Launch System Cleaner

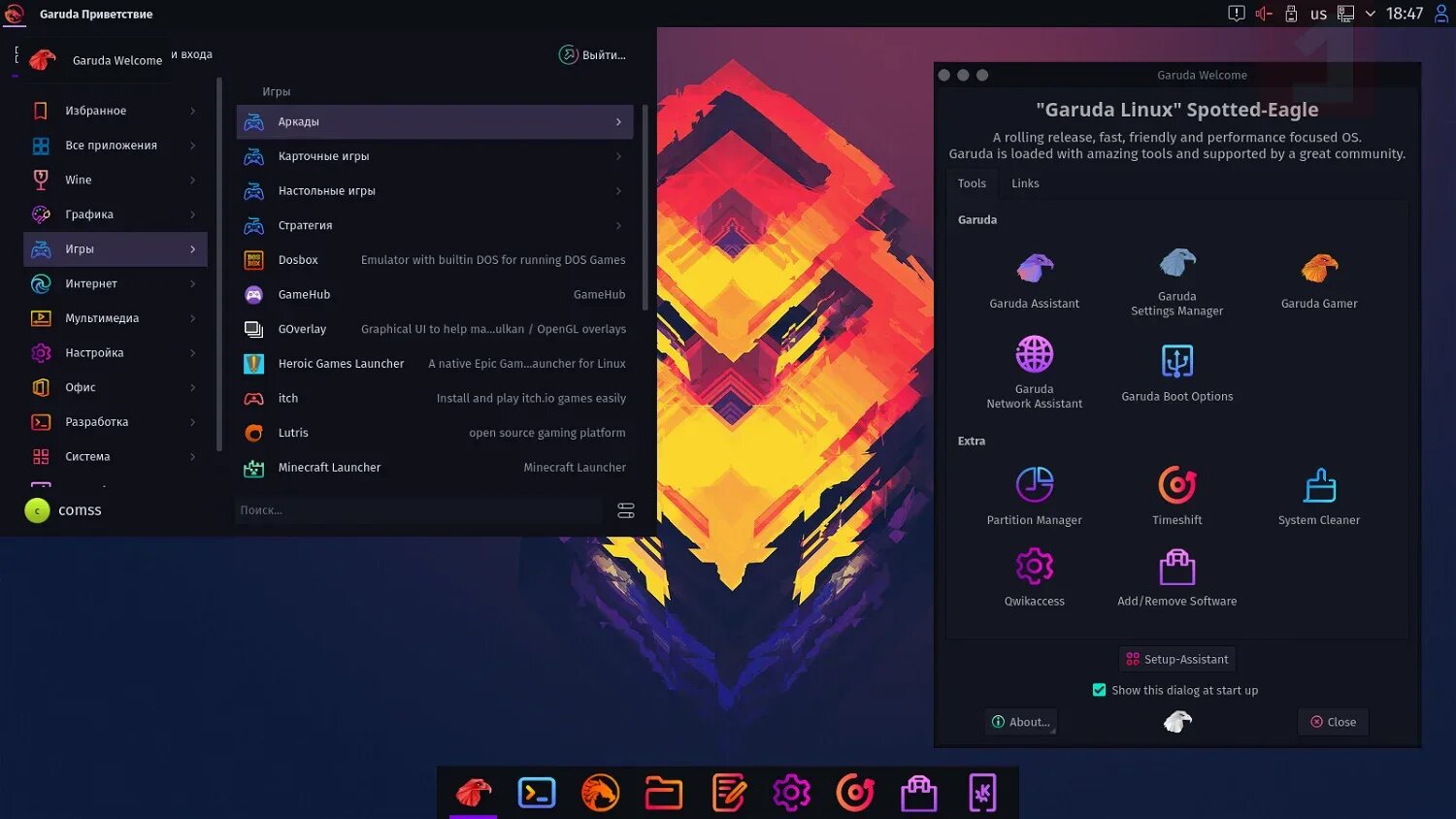tap(1319, 496)
